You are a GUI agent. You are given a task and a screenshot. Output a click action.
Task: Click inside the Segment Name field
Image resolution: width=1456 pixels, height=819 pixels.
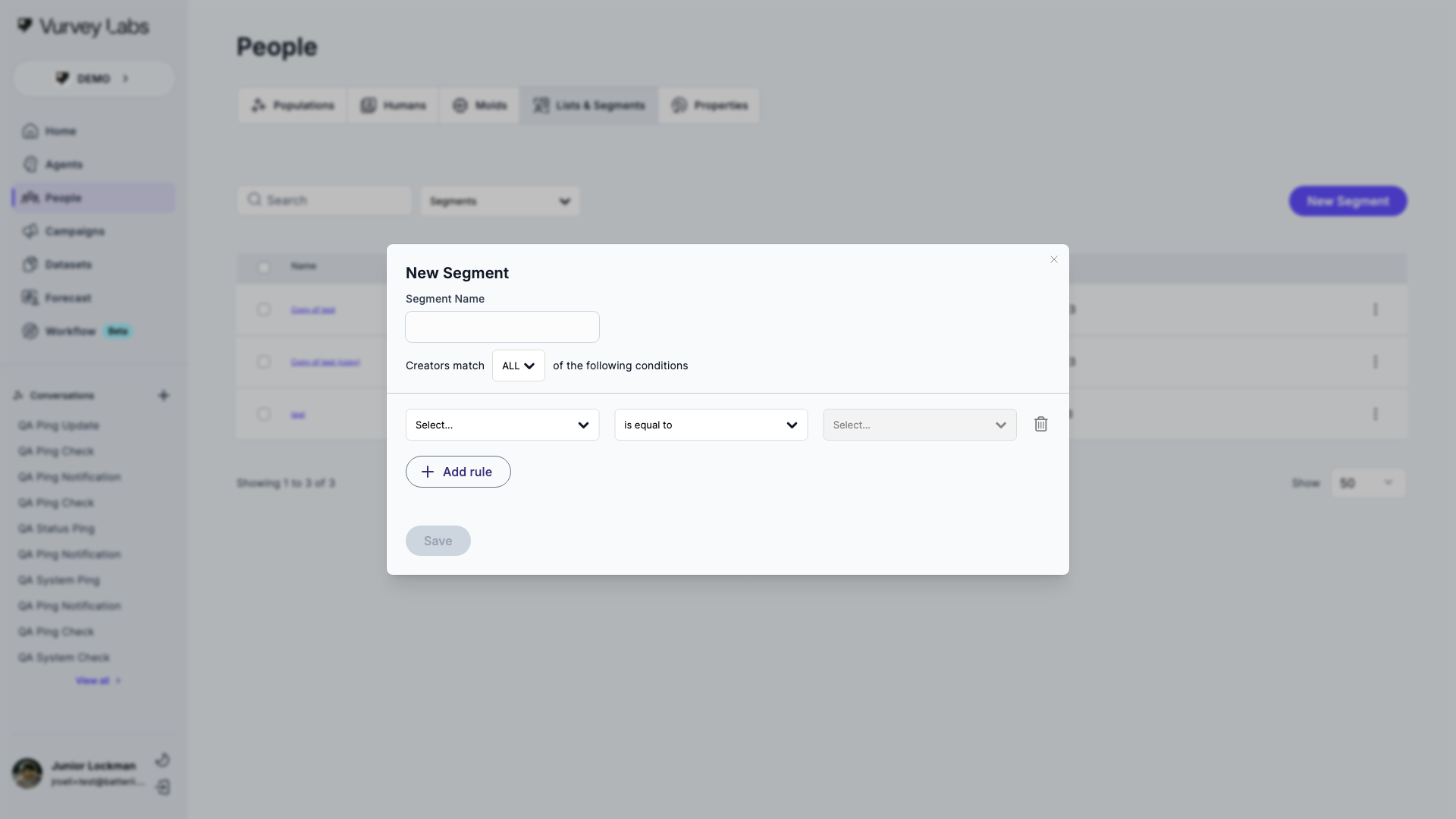pyautogui.click(x=502, y=327)
